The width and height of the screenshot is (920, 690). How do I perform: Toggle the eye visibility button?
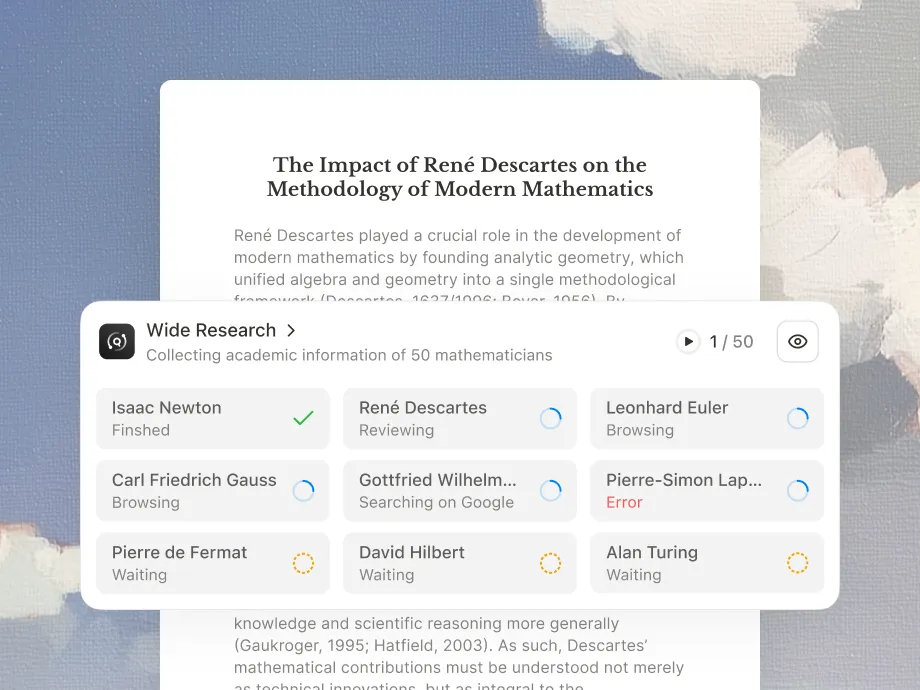[797, 341]
